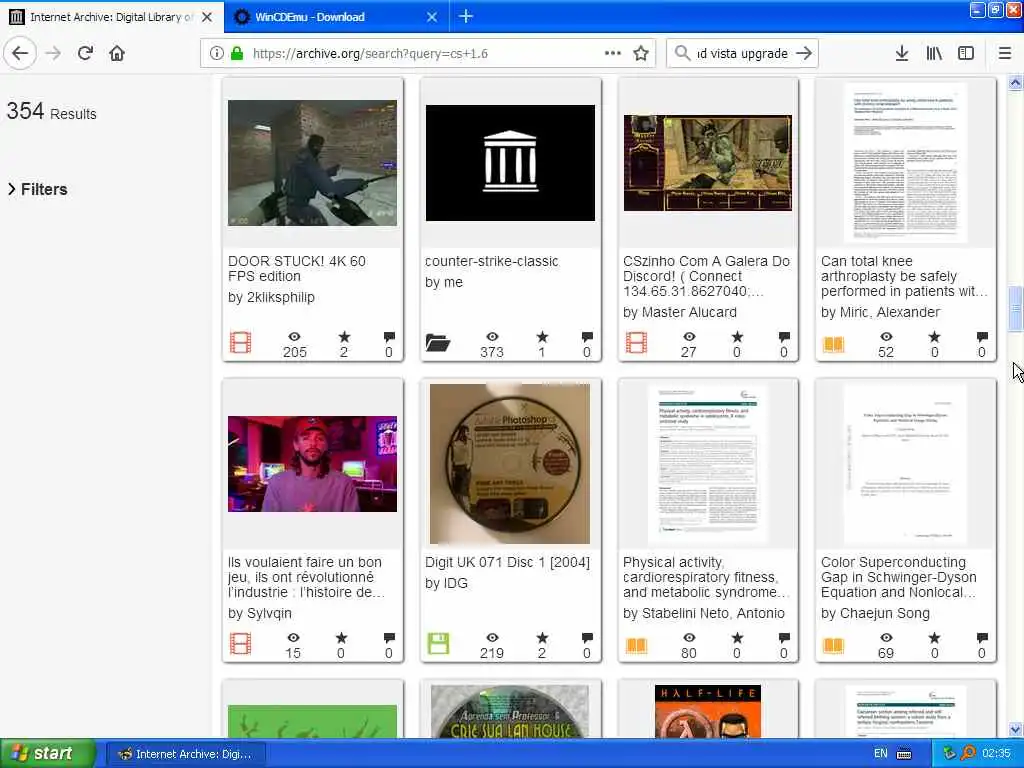Click 'by 2kliksphilip' creator text
Viewport: 1024px width, 768px height.
[x=271, y=297]
